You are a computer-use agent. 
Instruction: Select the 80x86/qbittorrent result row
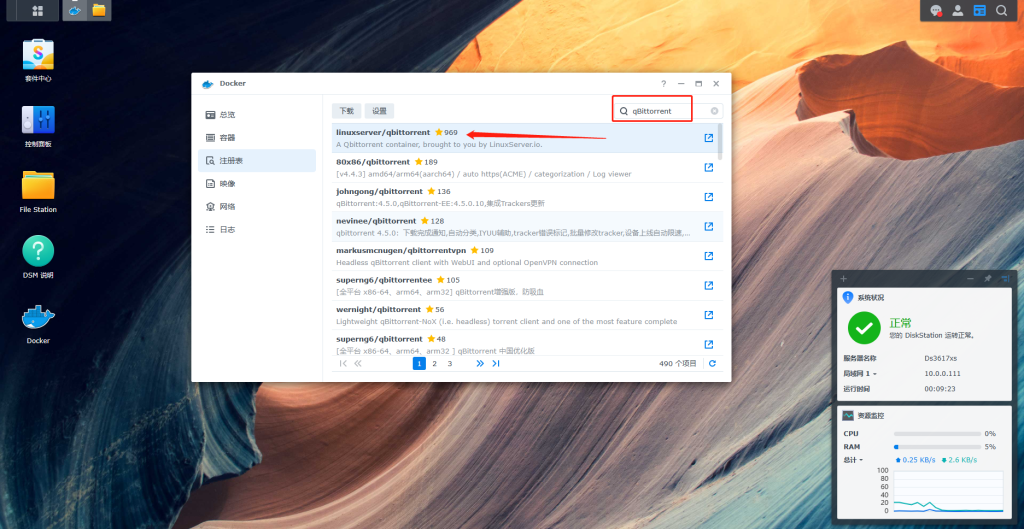point(527,167)
